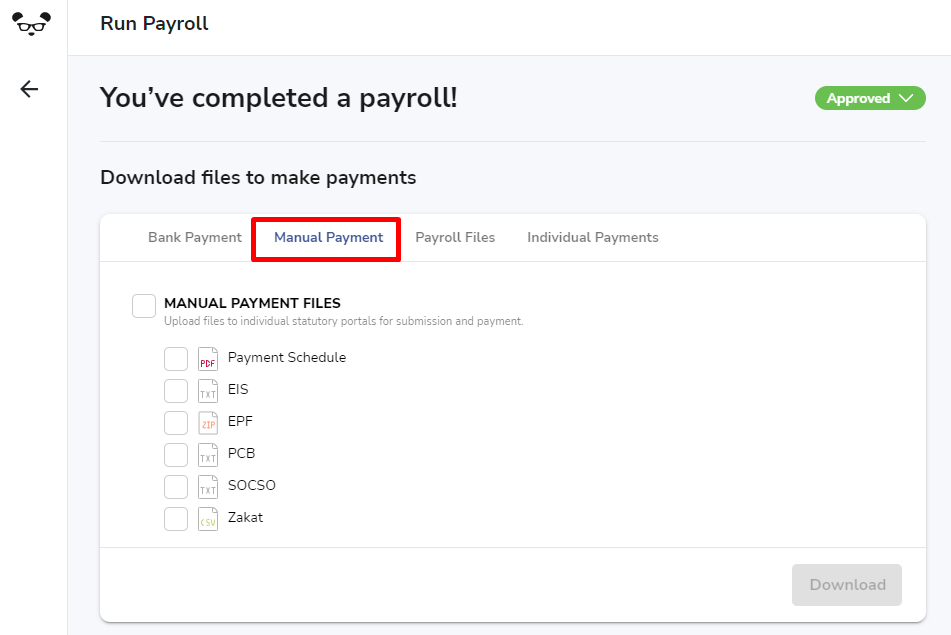Select the EPF file checkbox
This screenshot has height=635, width=951.
(x=176, y=423)
